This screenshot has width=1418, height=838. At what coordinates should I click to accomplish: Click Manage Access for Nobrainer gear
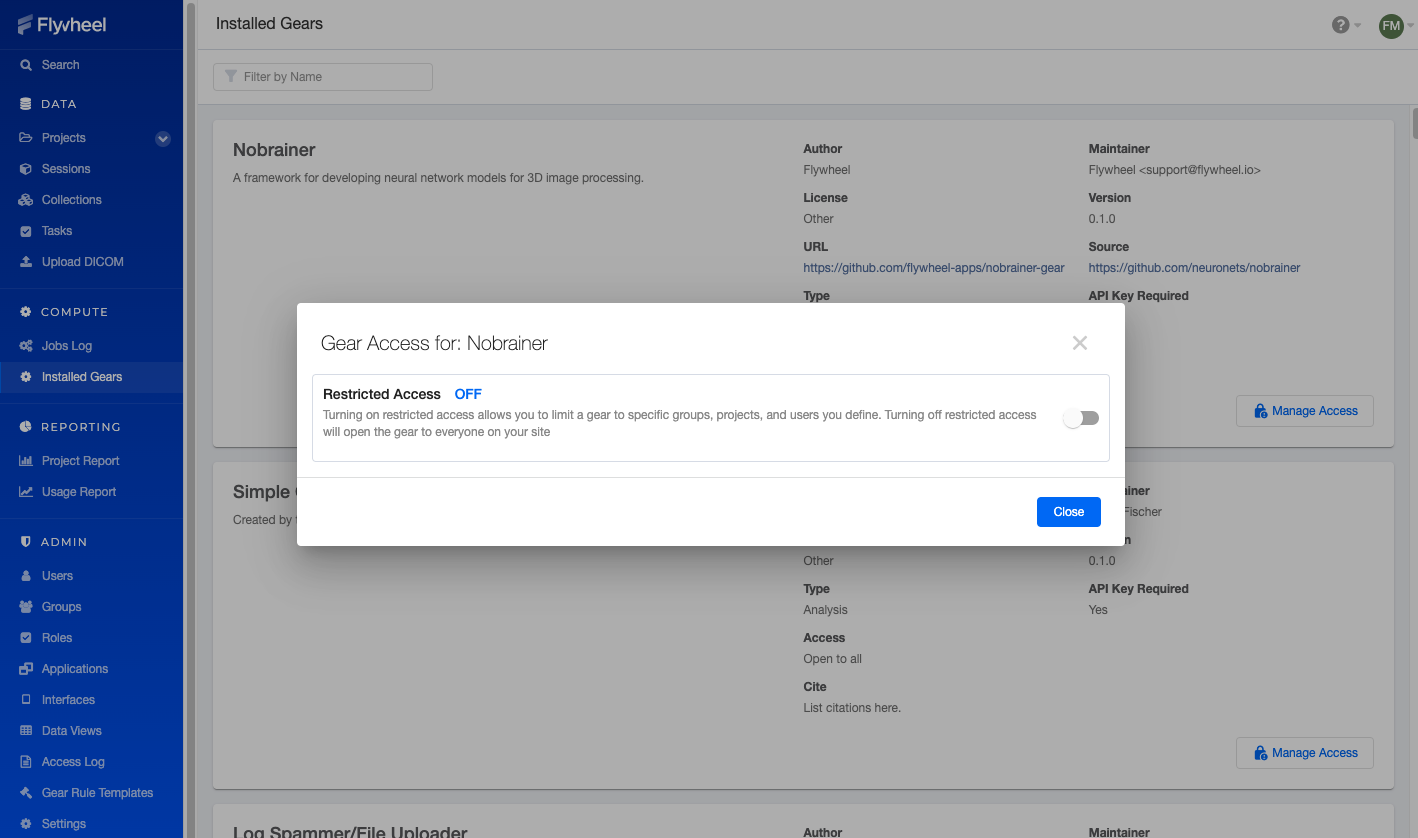(1305, 411)
